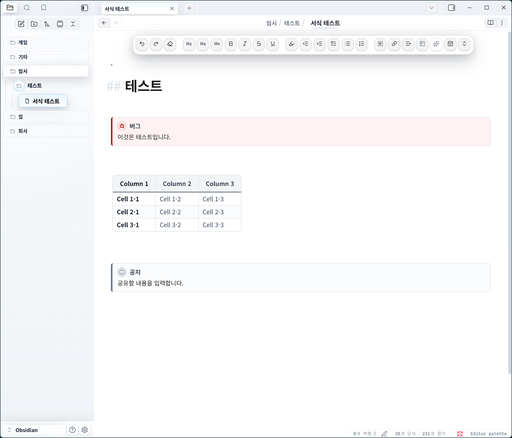Select the 서식 테스트 tab

[139, 9]
